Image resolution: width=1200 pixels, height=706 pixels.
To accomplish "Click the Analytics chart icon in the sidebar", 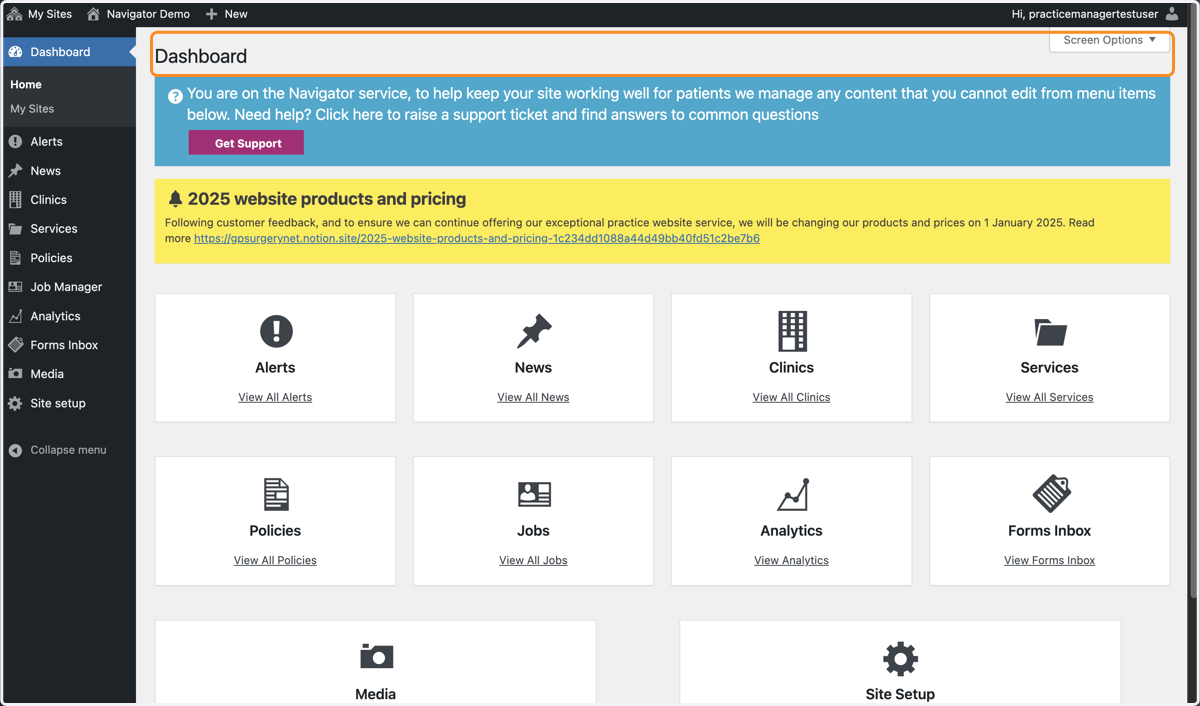I will 15,316.
